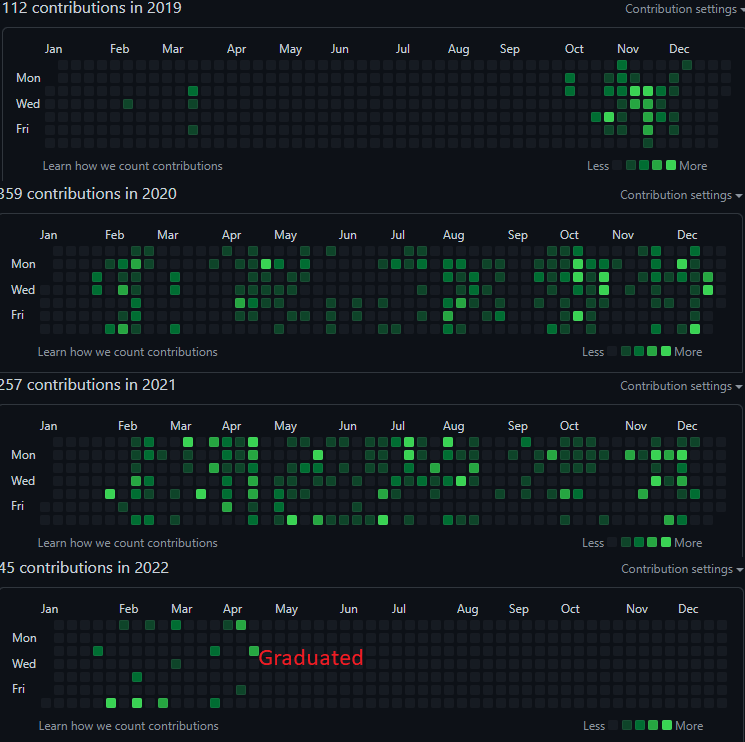Click the only green February cell in 2019
The image size is (745, 742).
point(128,104)
